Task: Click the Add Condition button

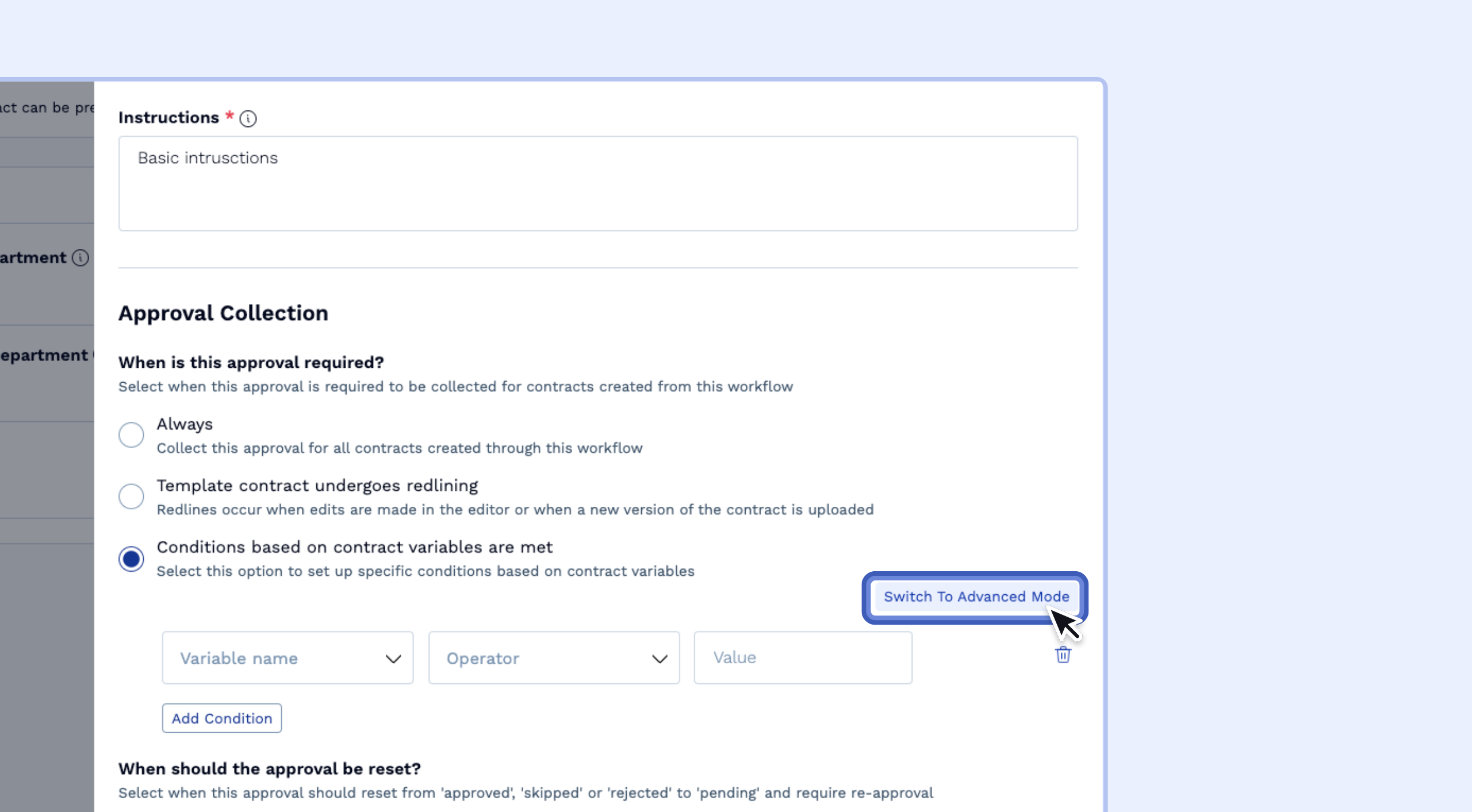Action: [x=222, y=718]
